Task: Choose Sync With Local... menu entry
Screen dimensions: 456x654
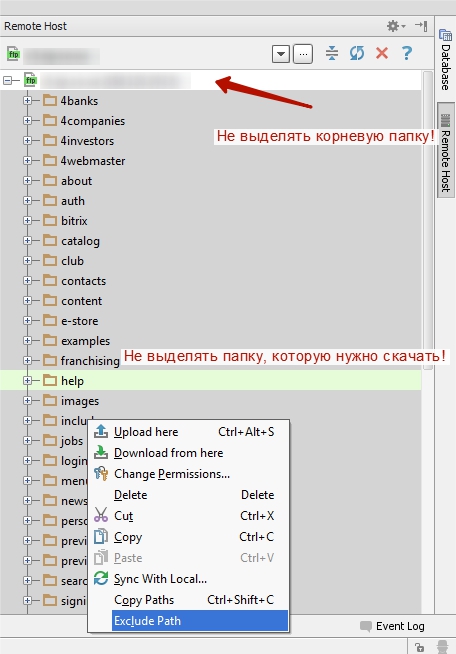Action: tap(188, 579)
